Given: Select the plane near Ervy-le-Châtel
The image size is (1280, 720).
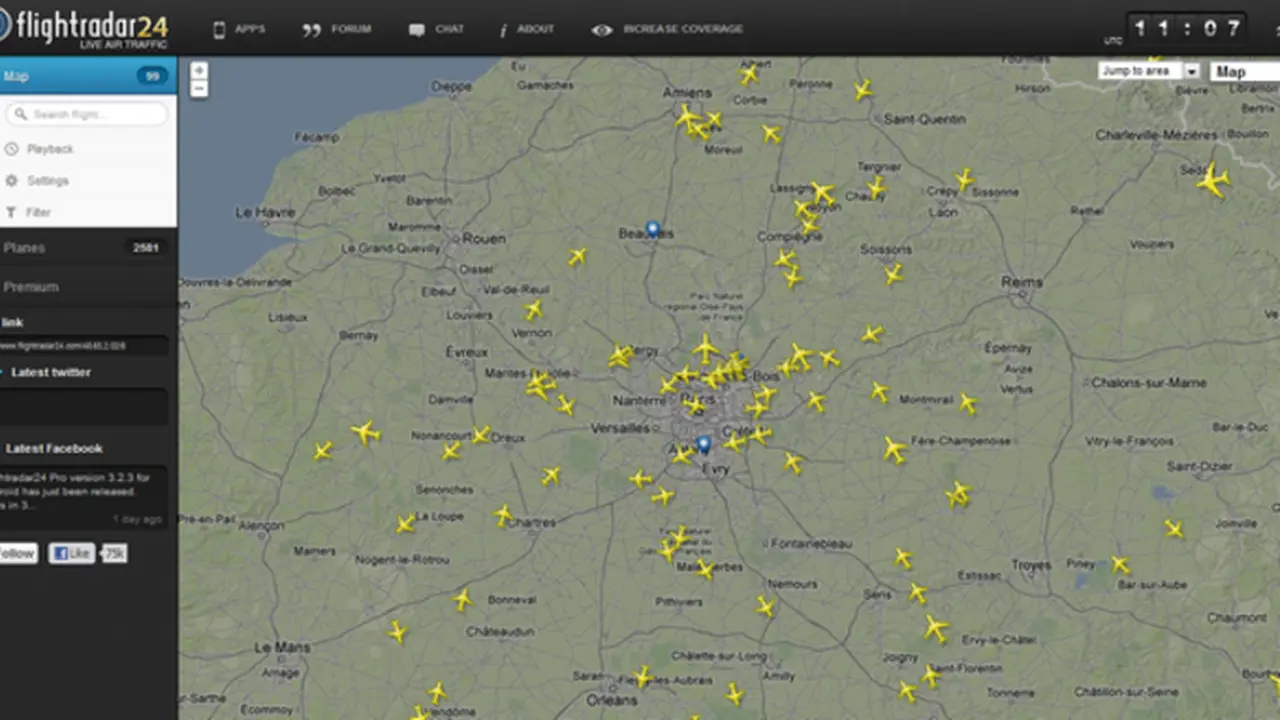Looking at the screenshot, I should coord(936,628).
